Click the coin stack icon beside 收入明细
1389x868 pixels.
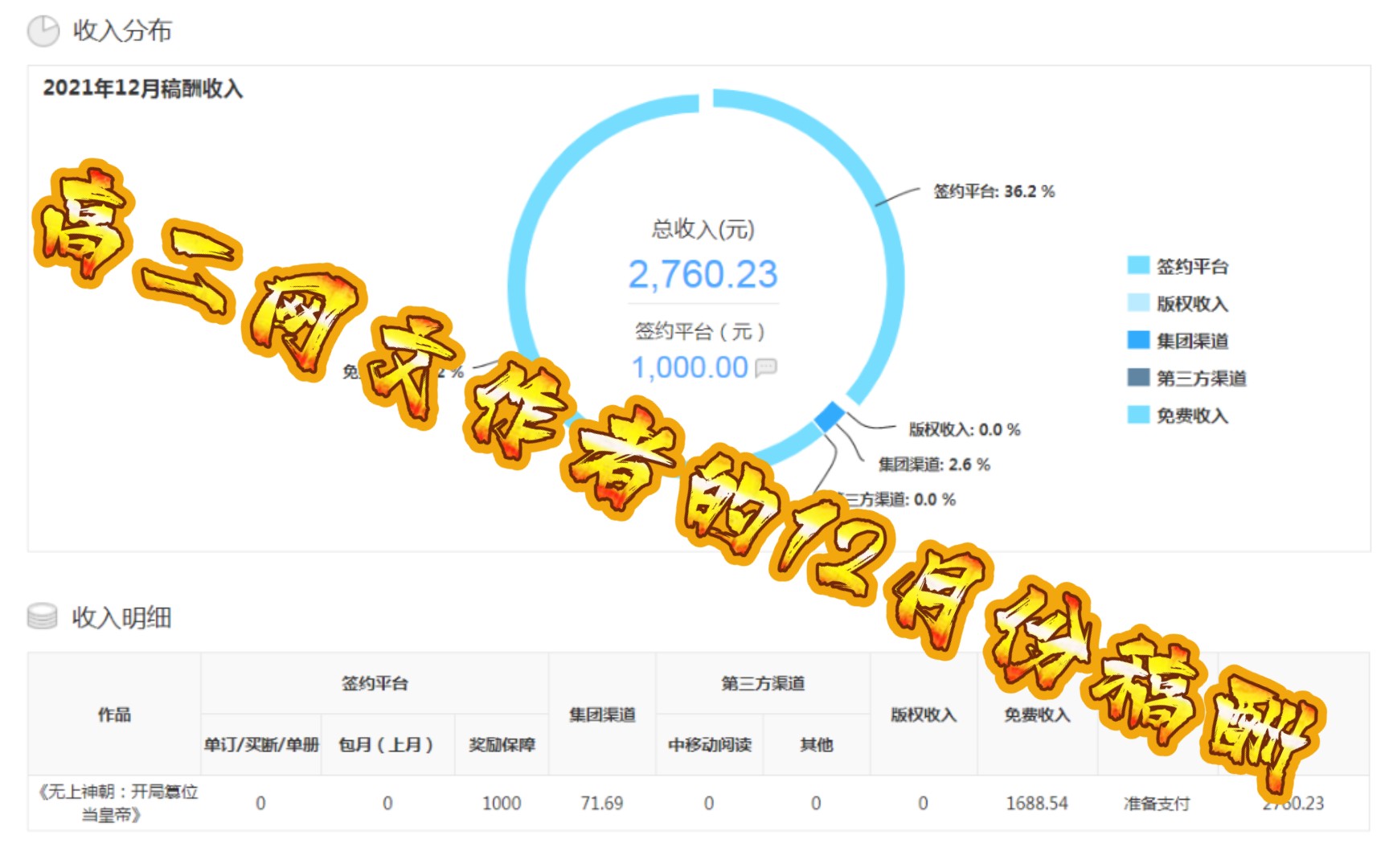43,616
